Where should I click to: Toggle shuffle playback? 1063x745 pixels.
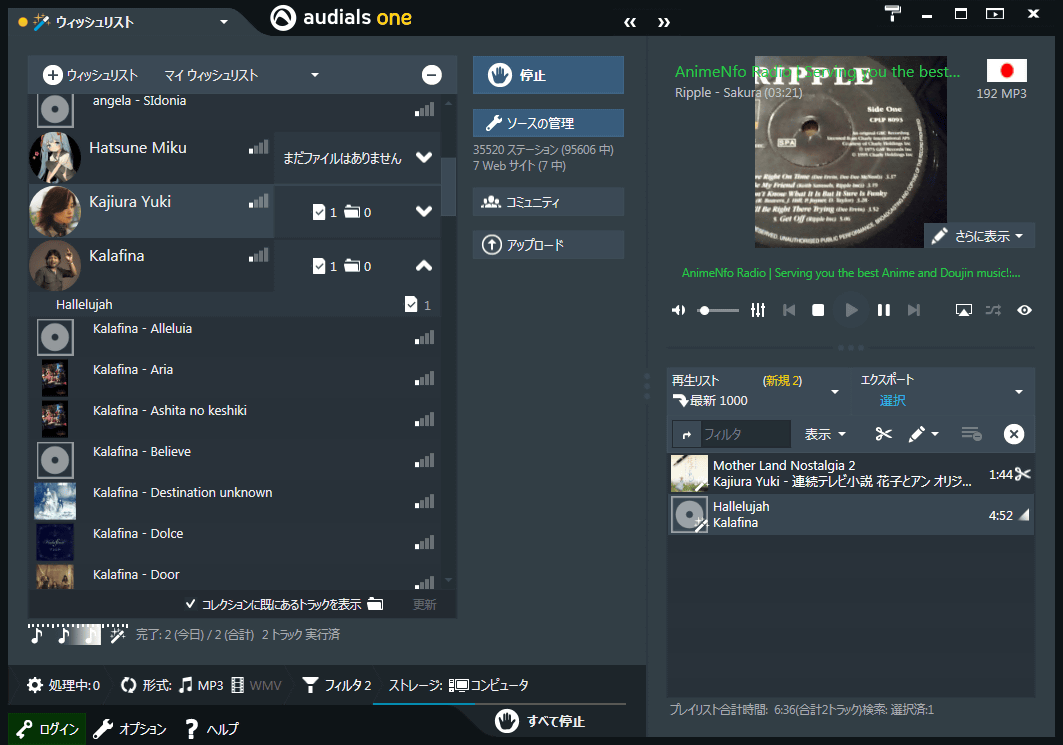tap(993, 310)
